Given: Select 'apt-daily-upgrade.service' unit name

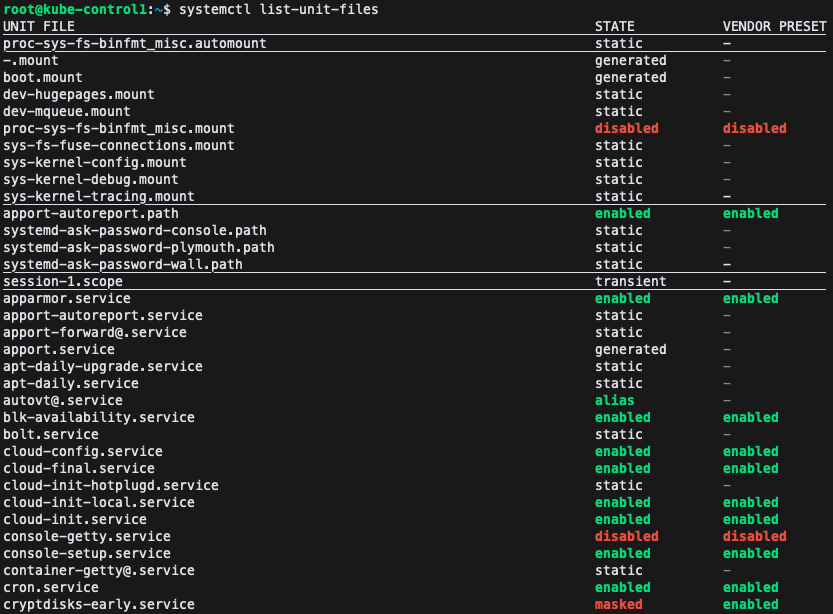Looking at the screenshot, I should [x=103, y=366].
